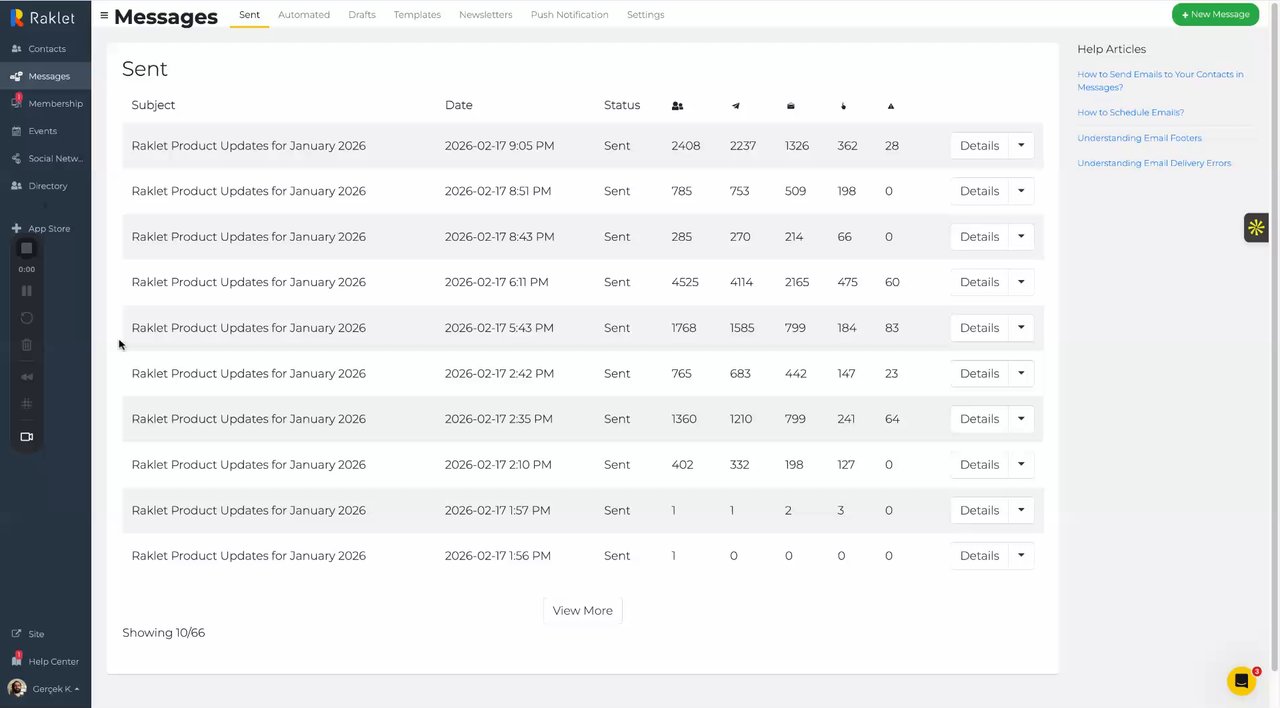Click the recorder pause icon
Image resolution: width=1280 pixels, height=708 pixels.
[27, 291]
